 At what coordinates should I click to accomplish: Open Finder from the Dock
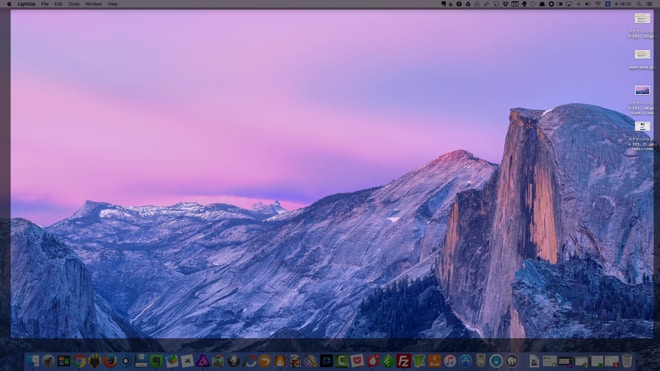(x=32, y=361)
